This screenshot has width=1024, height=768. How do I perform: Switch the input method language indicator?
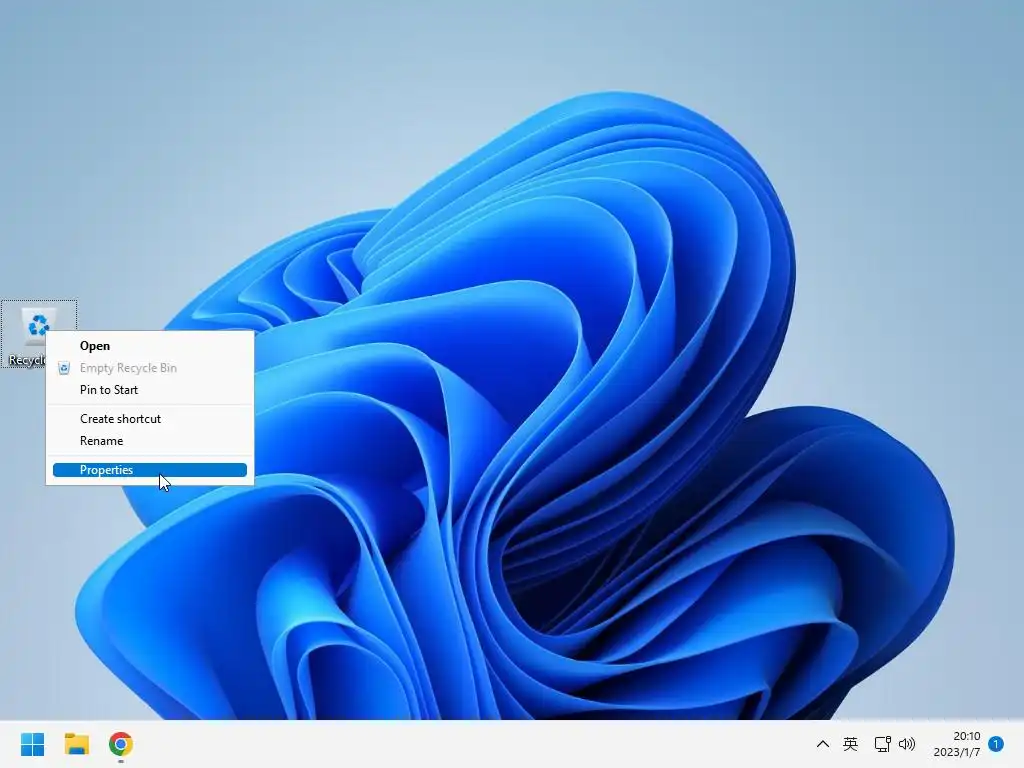pos(850,744)
